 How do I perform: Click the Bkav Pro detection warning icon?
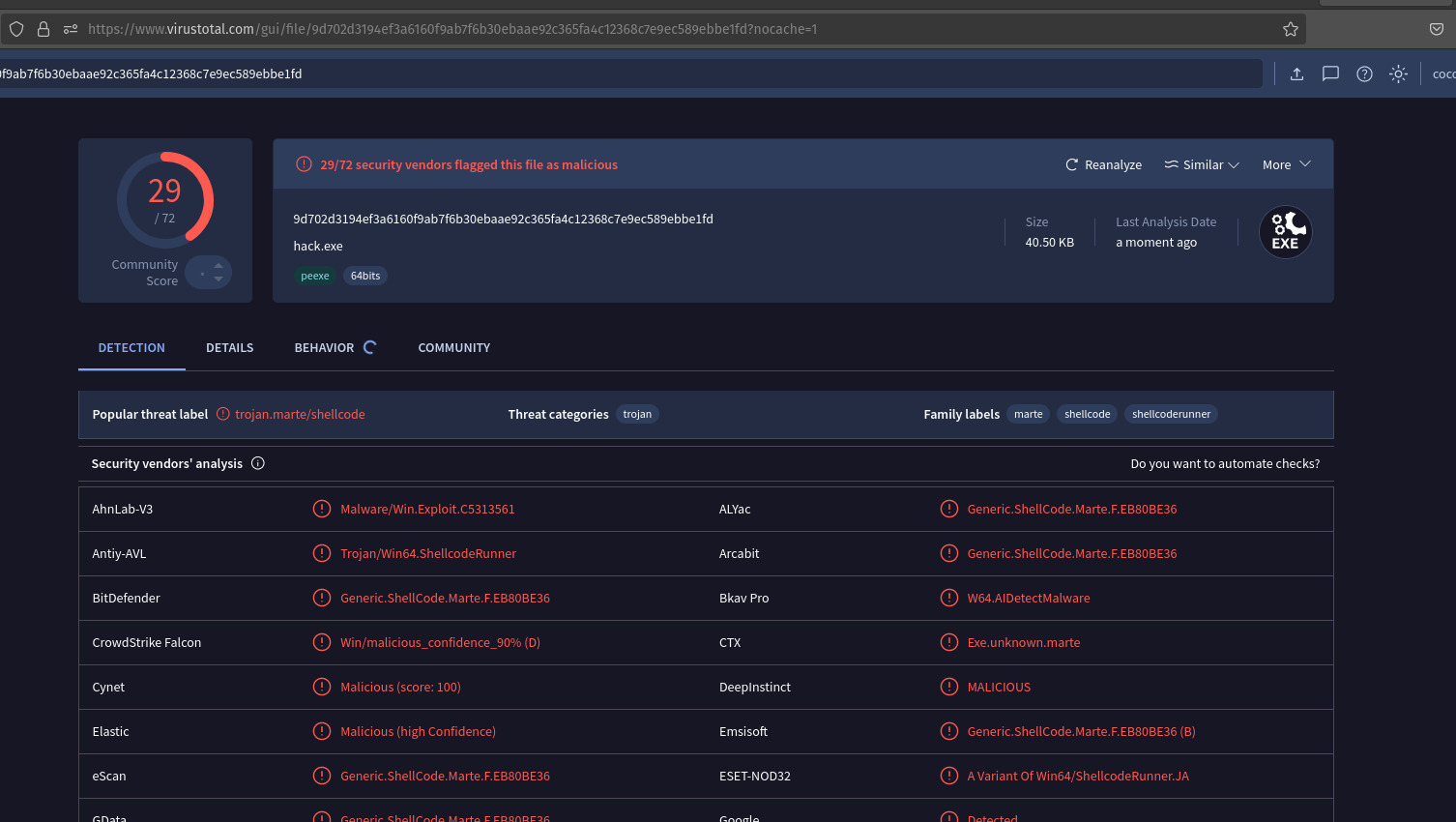(x=949, y=598)
